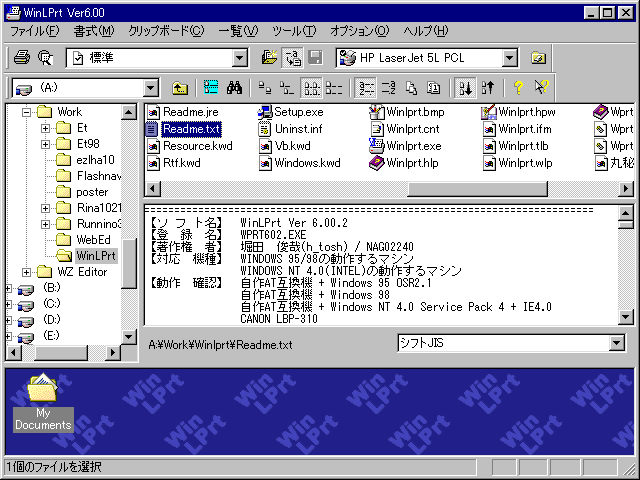Select the ezlha10 folder in tree
Viewport: 640px width, 480px height.
tap(85, 160)
